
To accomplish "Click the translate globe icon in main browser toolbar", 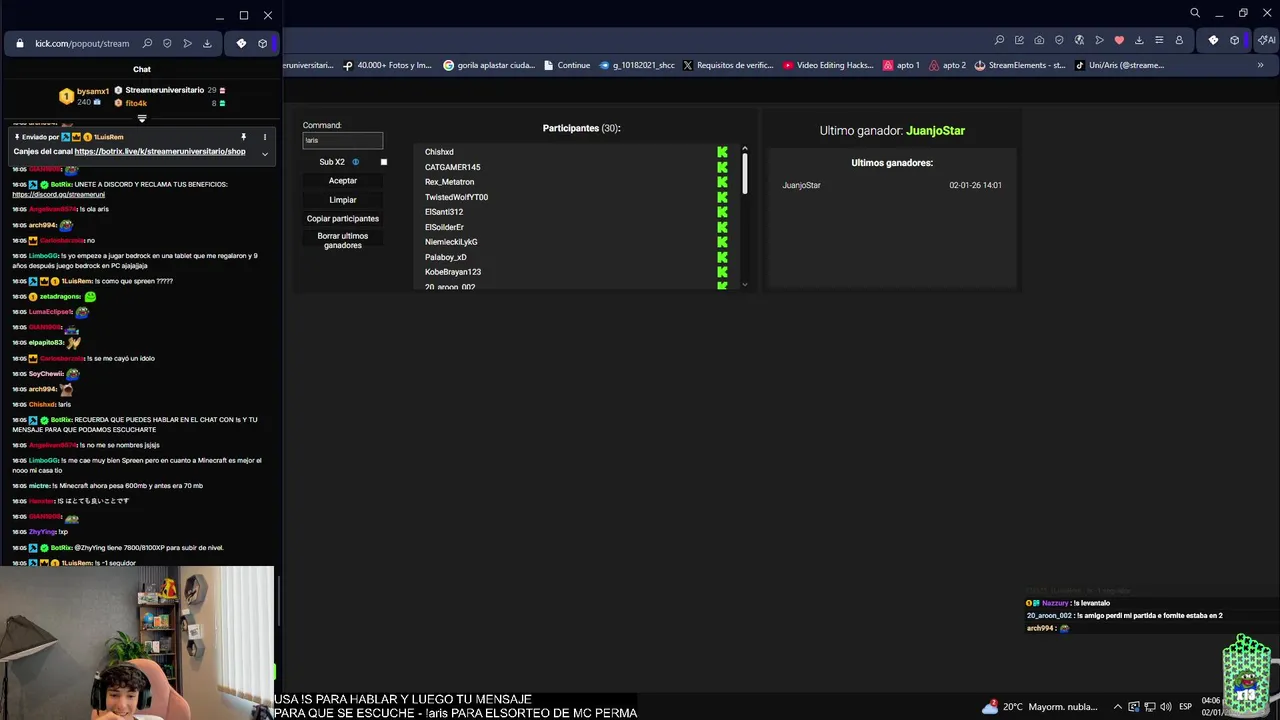I will click(1079, 40).
